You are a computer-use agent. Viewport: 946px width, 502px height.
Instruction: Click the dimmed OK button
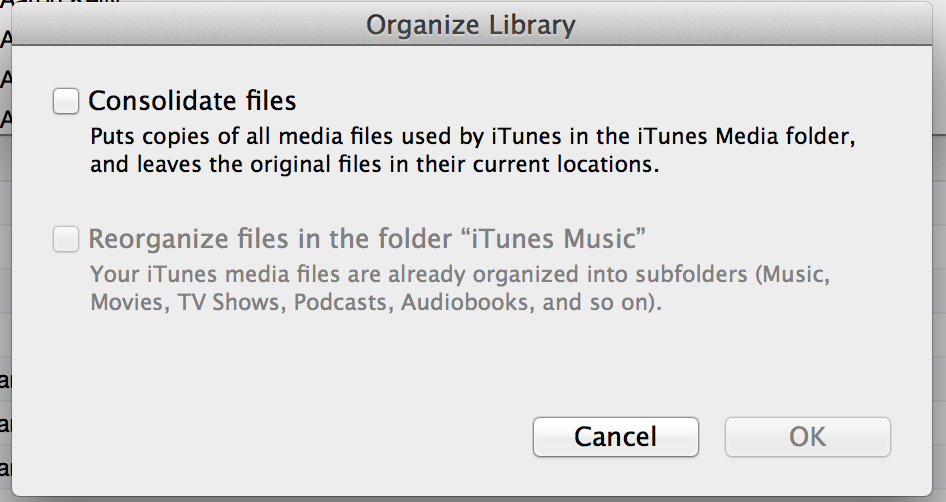tap(807, 436)
